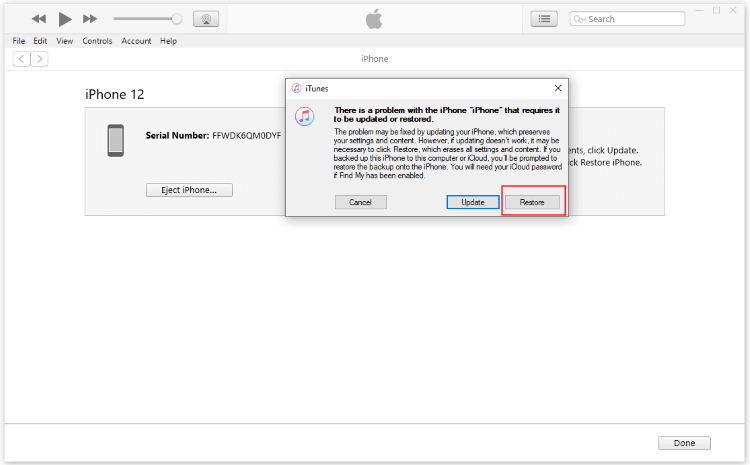Choose Update in the iTunes dialog

pyautogui.click(x=472, y=202)
